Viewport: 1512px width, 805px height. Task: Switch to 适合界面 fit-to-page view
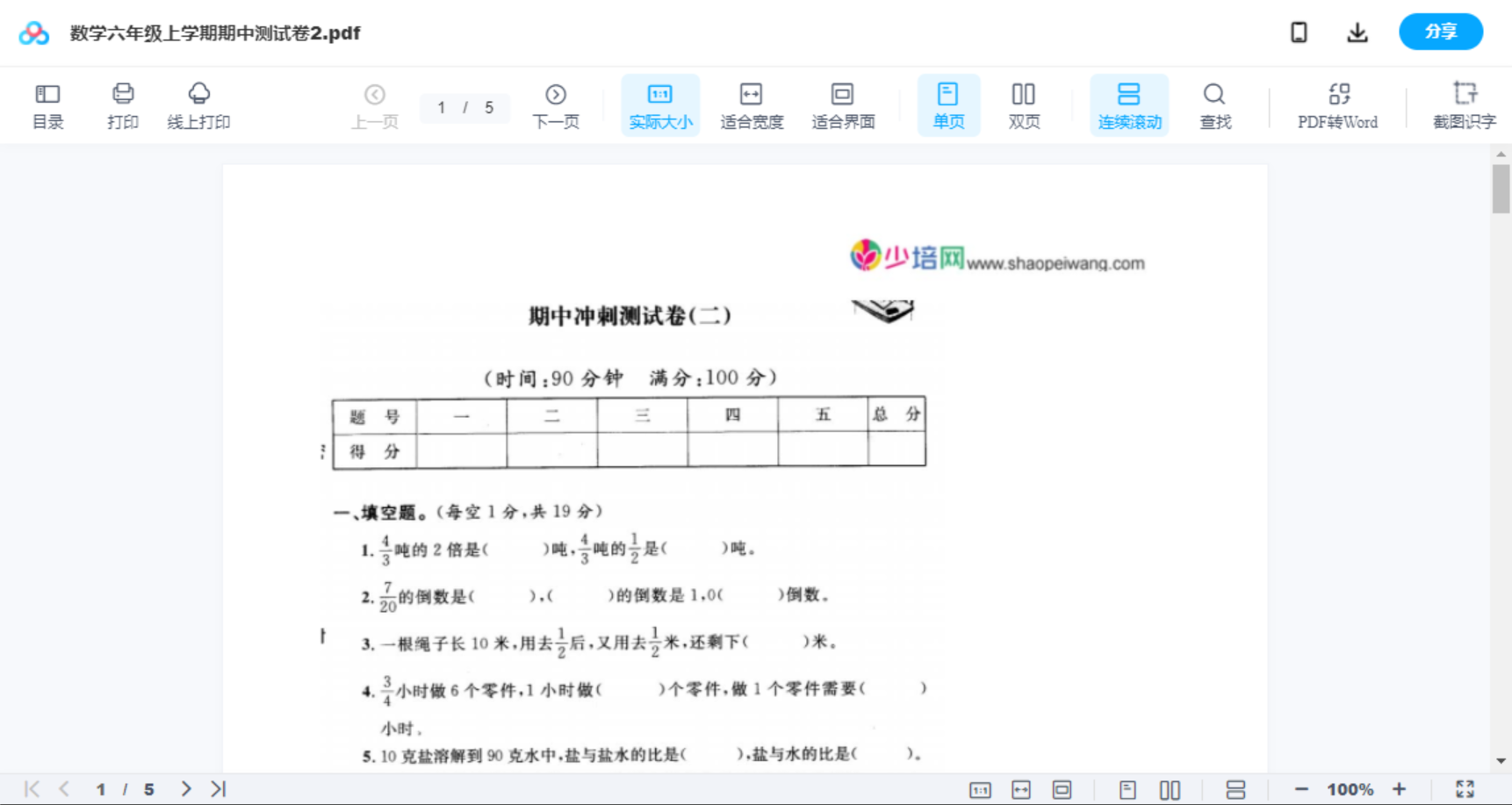(843, 104)
